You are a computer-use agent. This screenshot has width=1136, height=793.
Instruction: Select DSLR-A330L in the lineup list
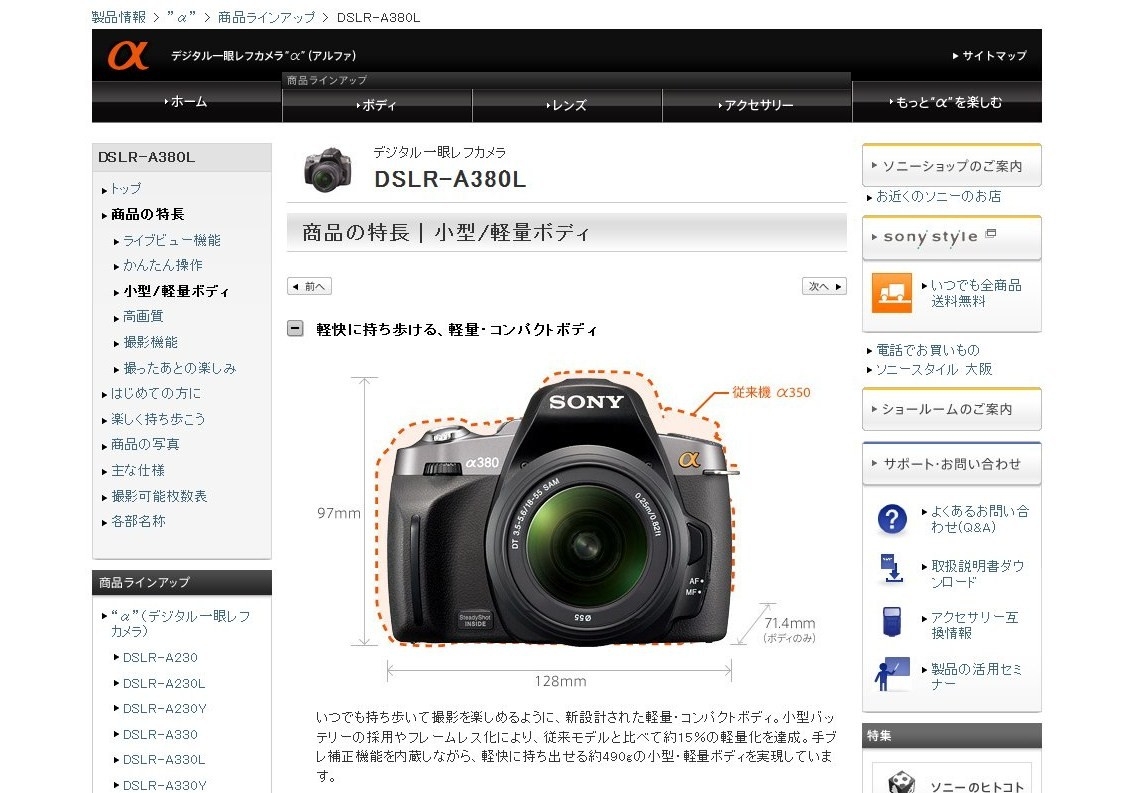click(164, 760)
